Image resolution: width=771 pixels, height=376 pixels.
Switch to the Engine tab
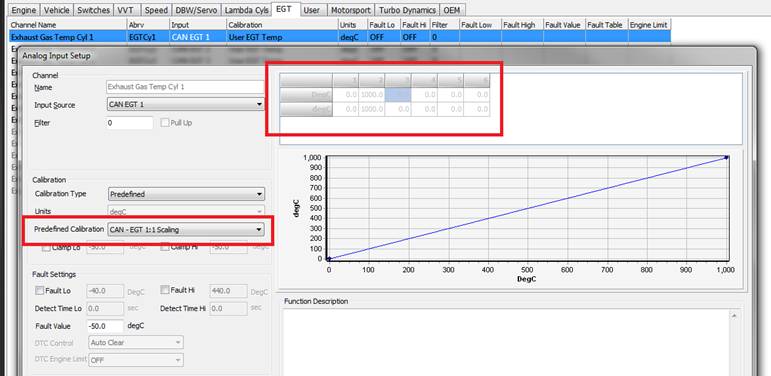click(x=24, y=10)
